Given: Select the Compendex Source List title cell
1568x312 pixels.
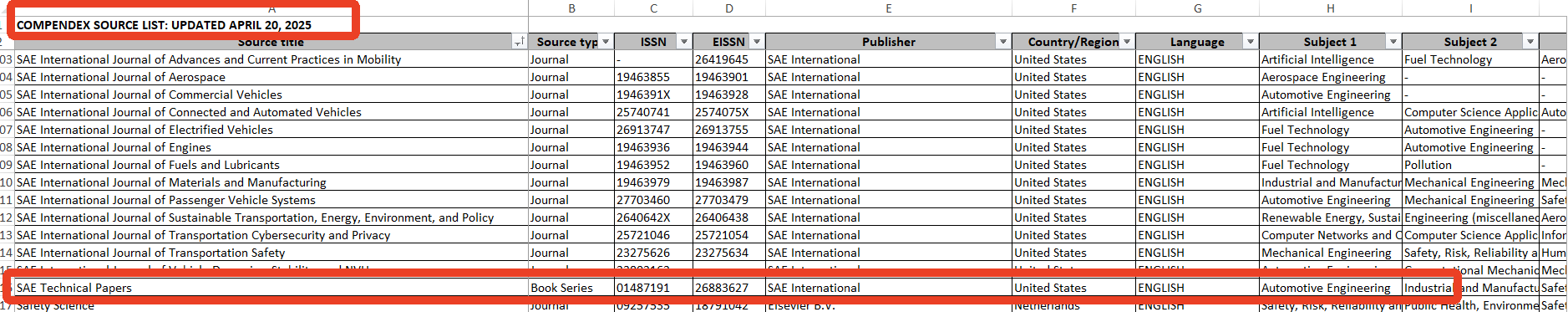Looking at the screenshot, I should (271, 25).
